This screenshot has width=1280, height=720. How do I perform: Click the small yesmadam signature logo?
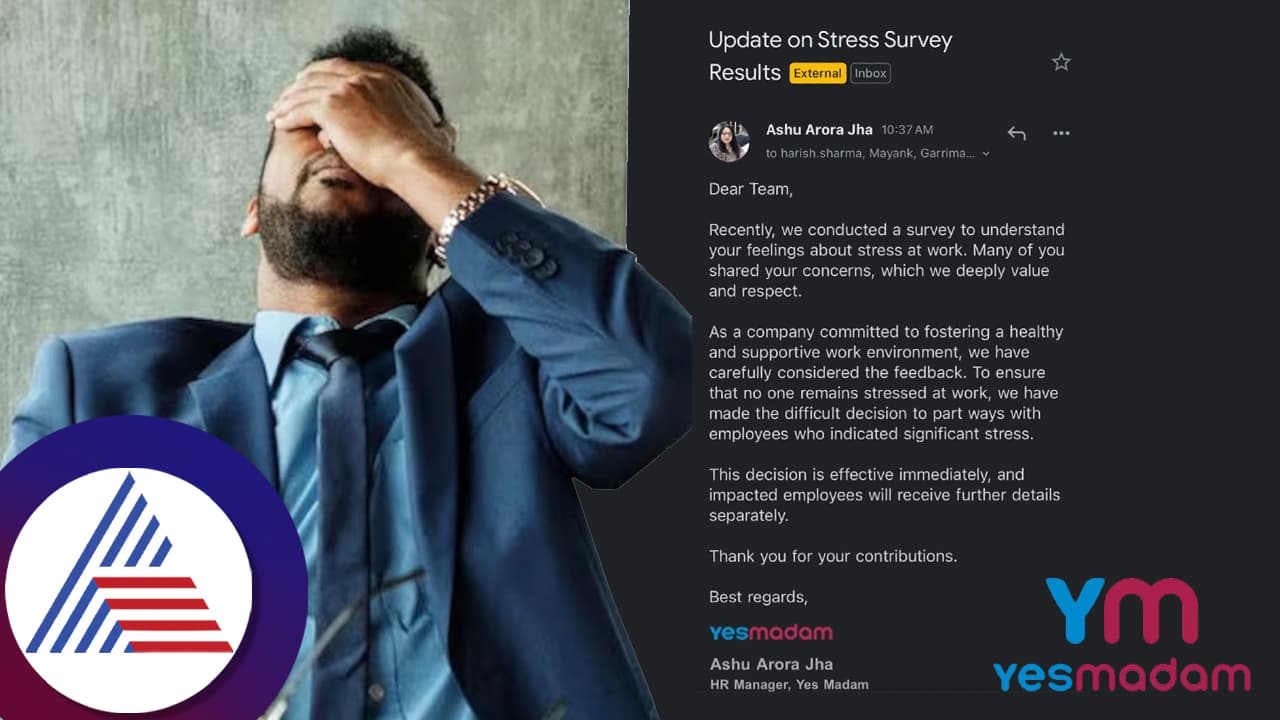[770, 632]
